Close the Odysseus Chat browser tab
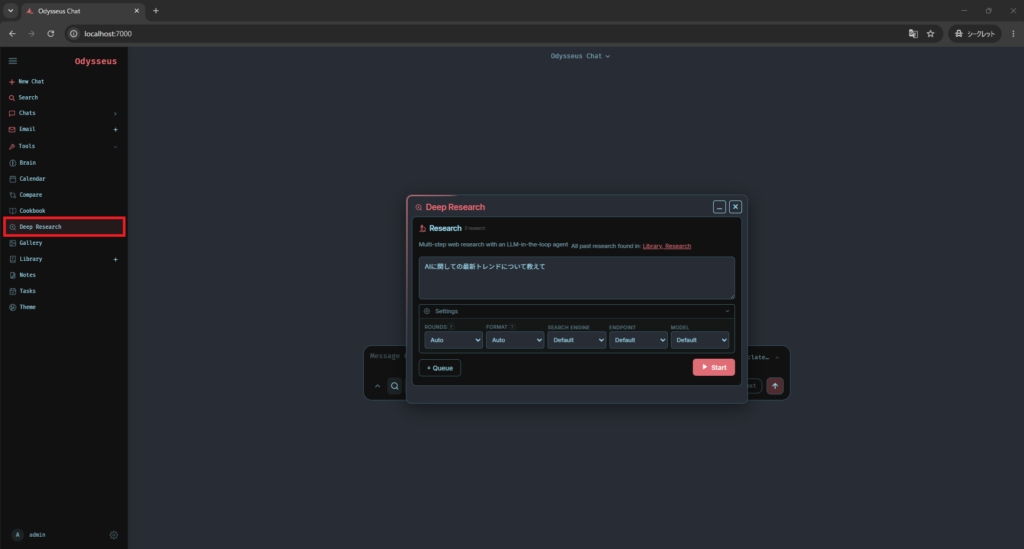This screenshot has height=549, width=1024. click(x=136, y=11)
